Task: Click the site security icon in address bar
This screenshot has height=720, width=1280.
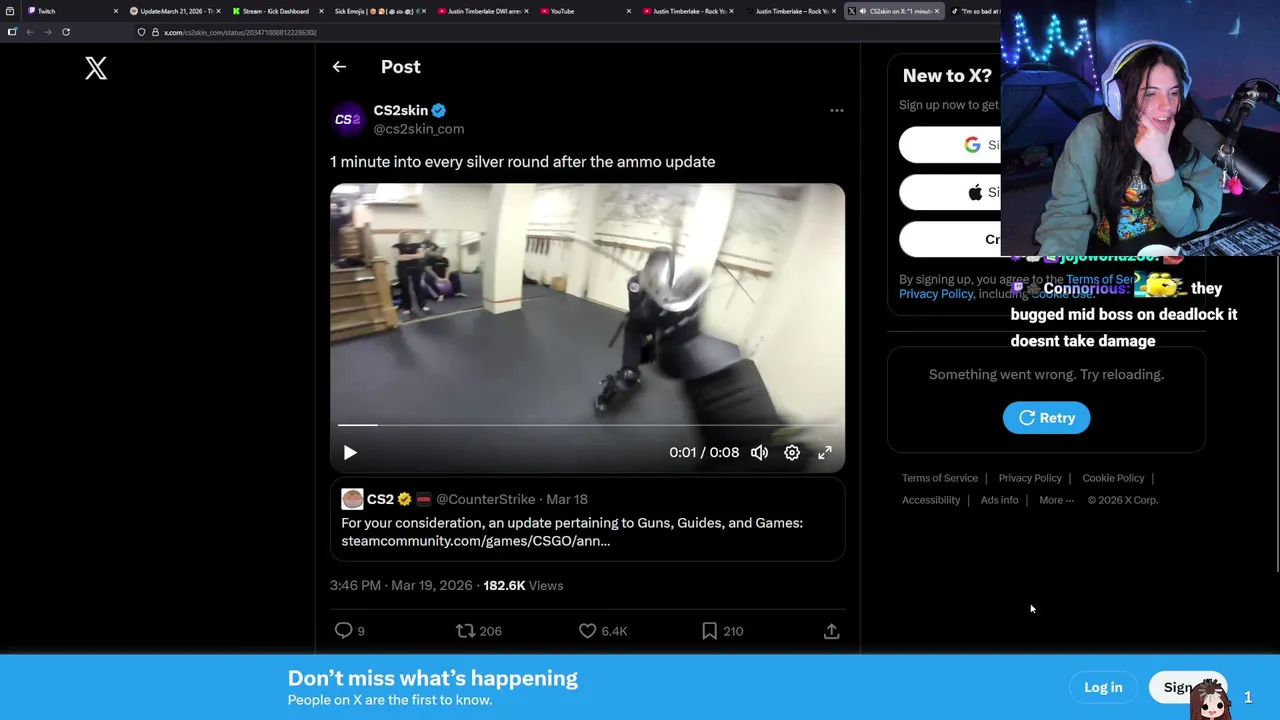Action: point(155,32)
